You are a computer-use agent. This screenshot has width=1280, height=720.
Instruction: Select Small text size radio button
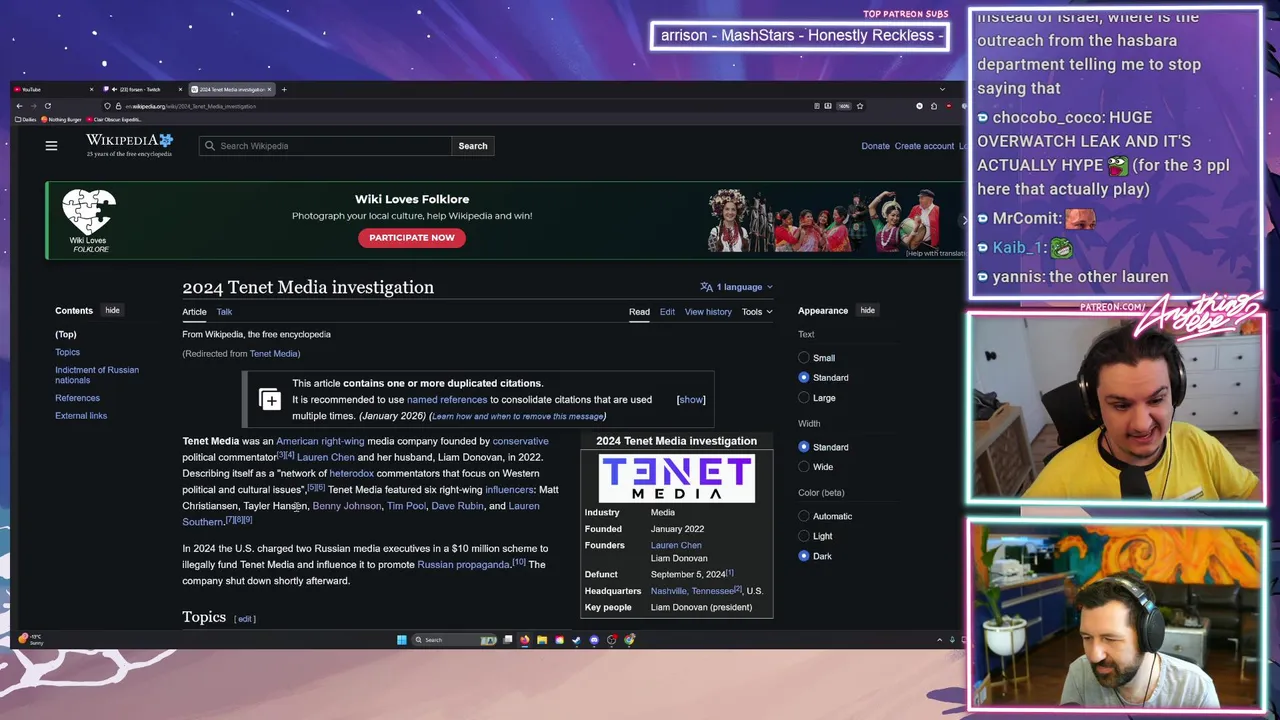click(804, 358)
